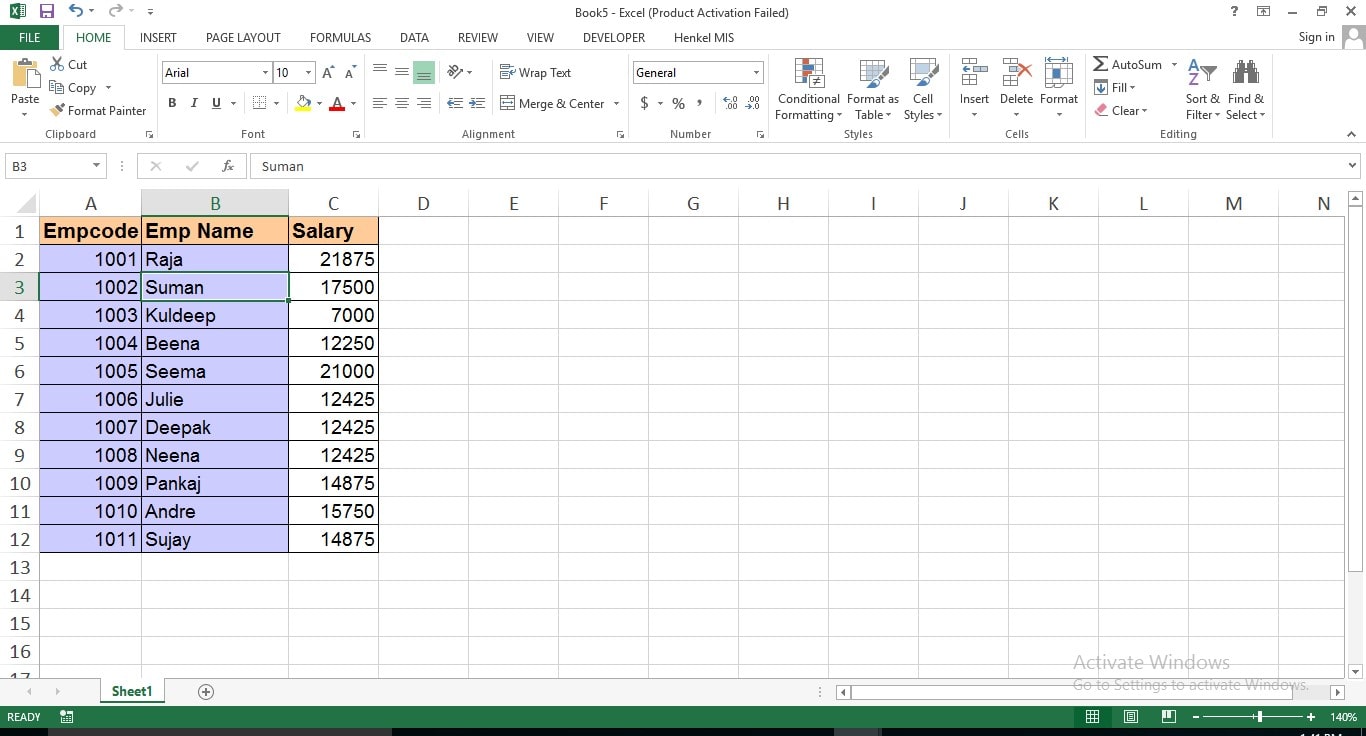Viewport: 1366px width, 736px height.
Task: Click the Save icon in quick access toolbar
Action: coord(46,12)
